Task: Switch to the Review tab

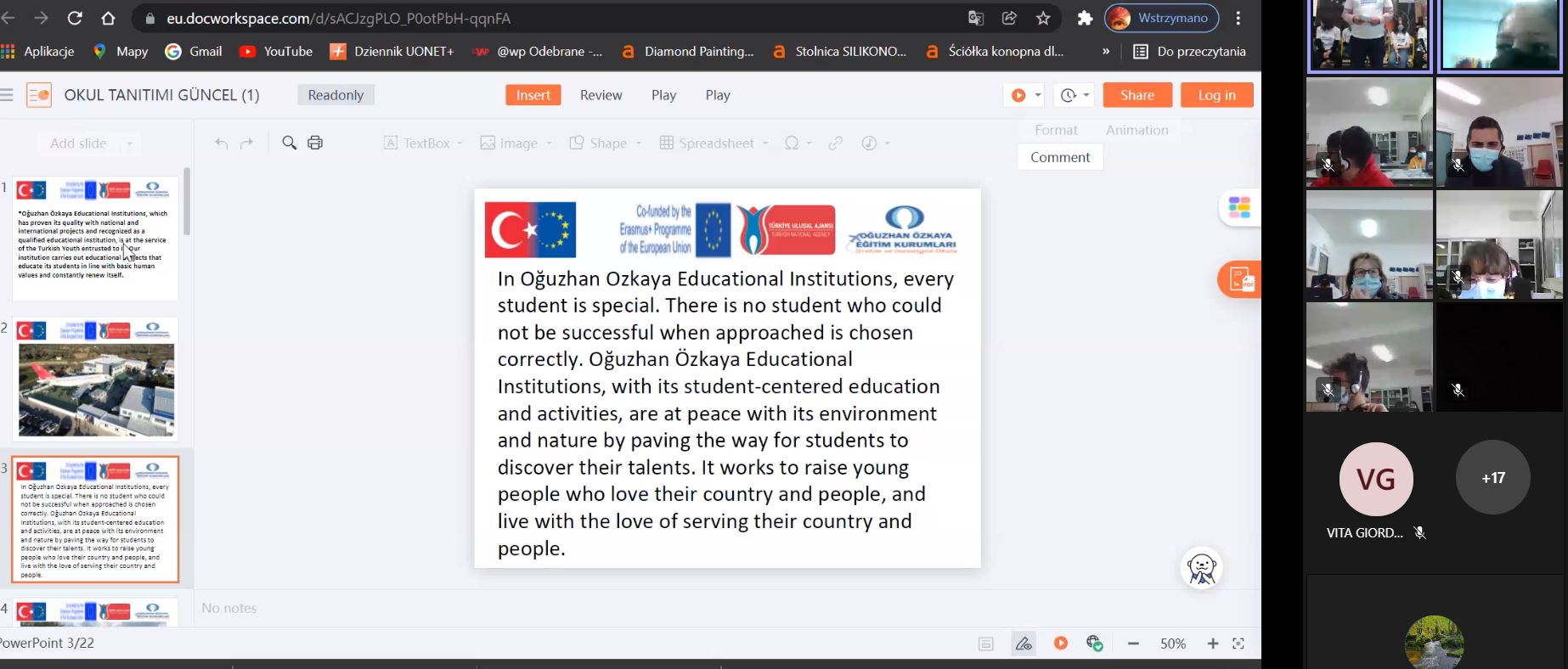Action: [601, 95]
